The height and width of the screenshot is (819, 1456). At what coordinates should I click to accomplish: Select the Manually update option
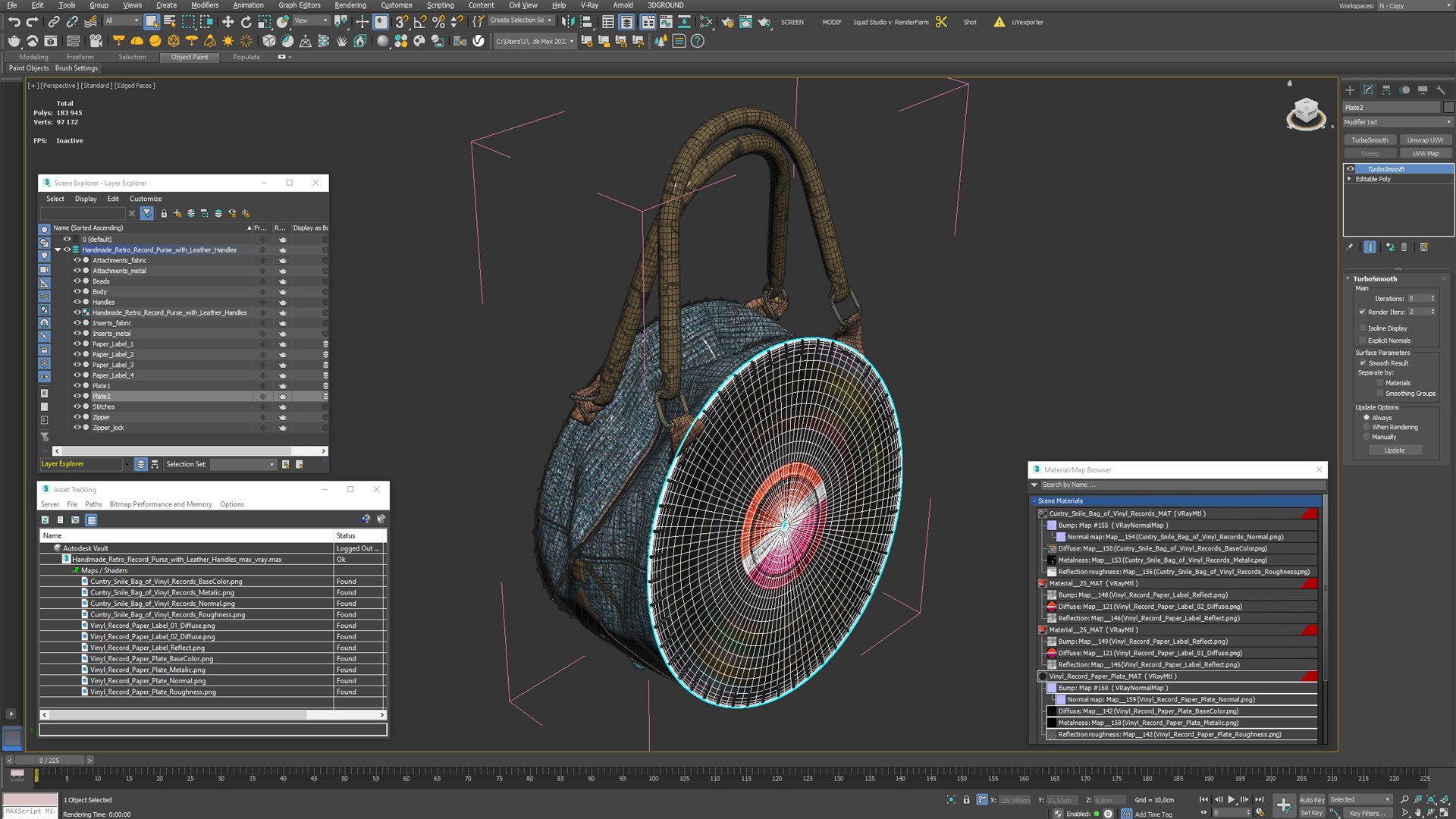(x=1367, y=437)
